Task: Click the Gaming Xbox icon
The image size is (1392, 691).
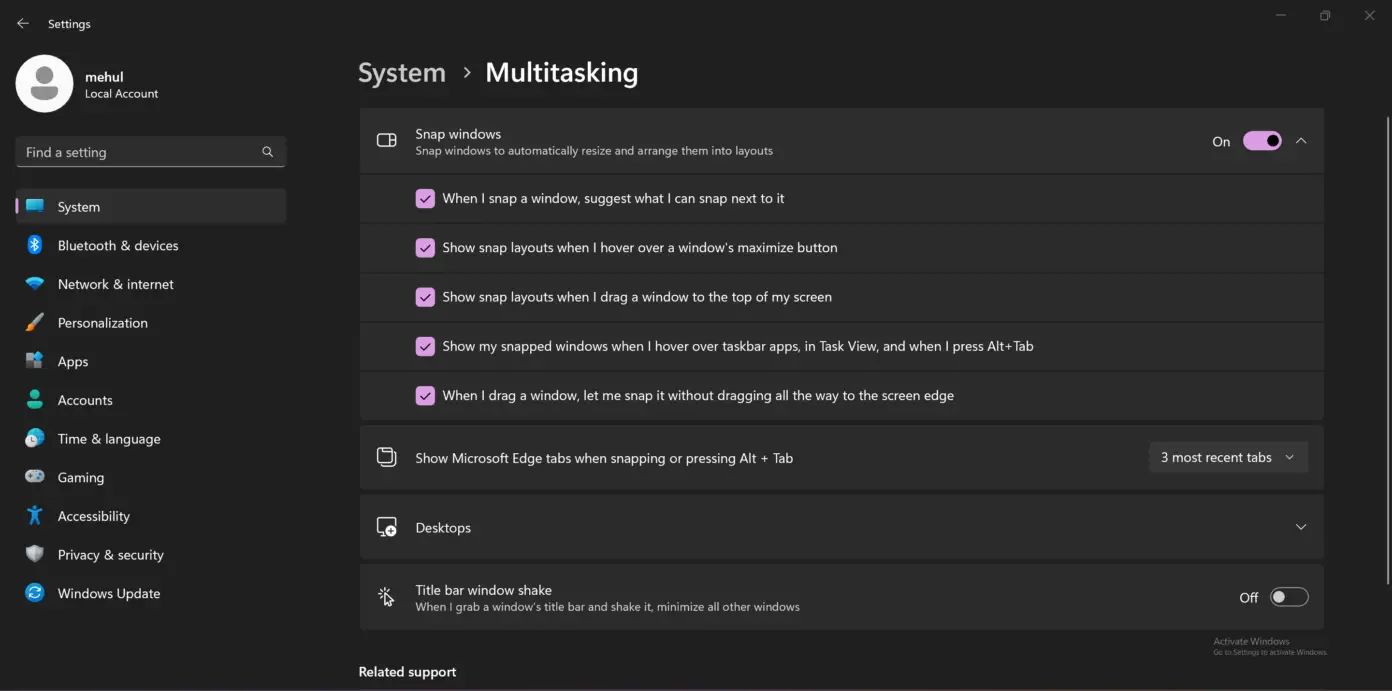Action: [x=34, y=477]
